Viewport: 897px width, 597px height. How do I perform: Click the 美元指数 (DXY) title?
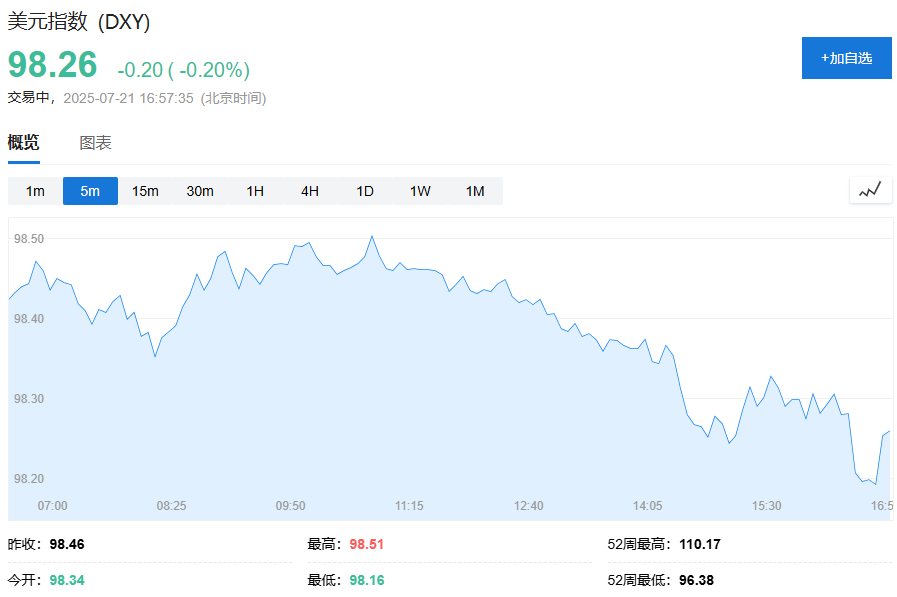tap(79, 22)
